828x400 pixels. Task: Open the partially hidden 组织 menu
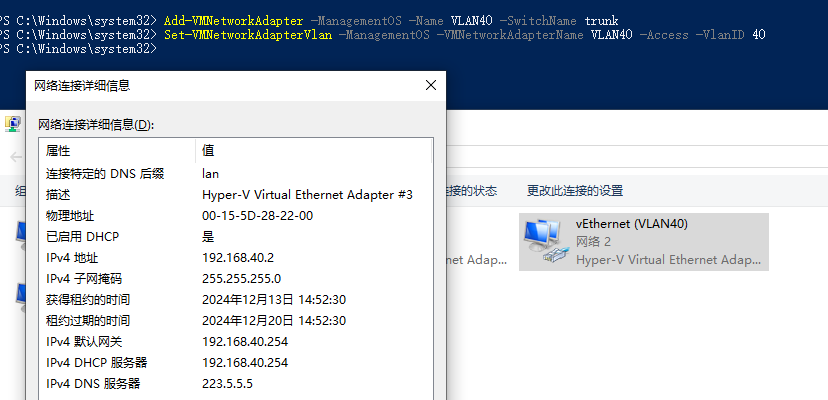pos(20,191)
